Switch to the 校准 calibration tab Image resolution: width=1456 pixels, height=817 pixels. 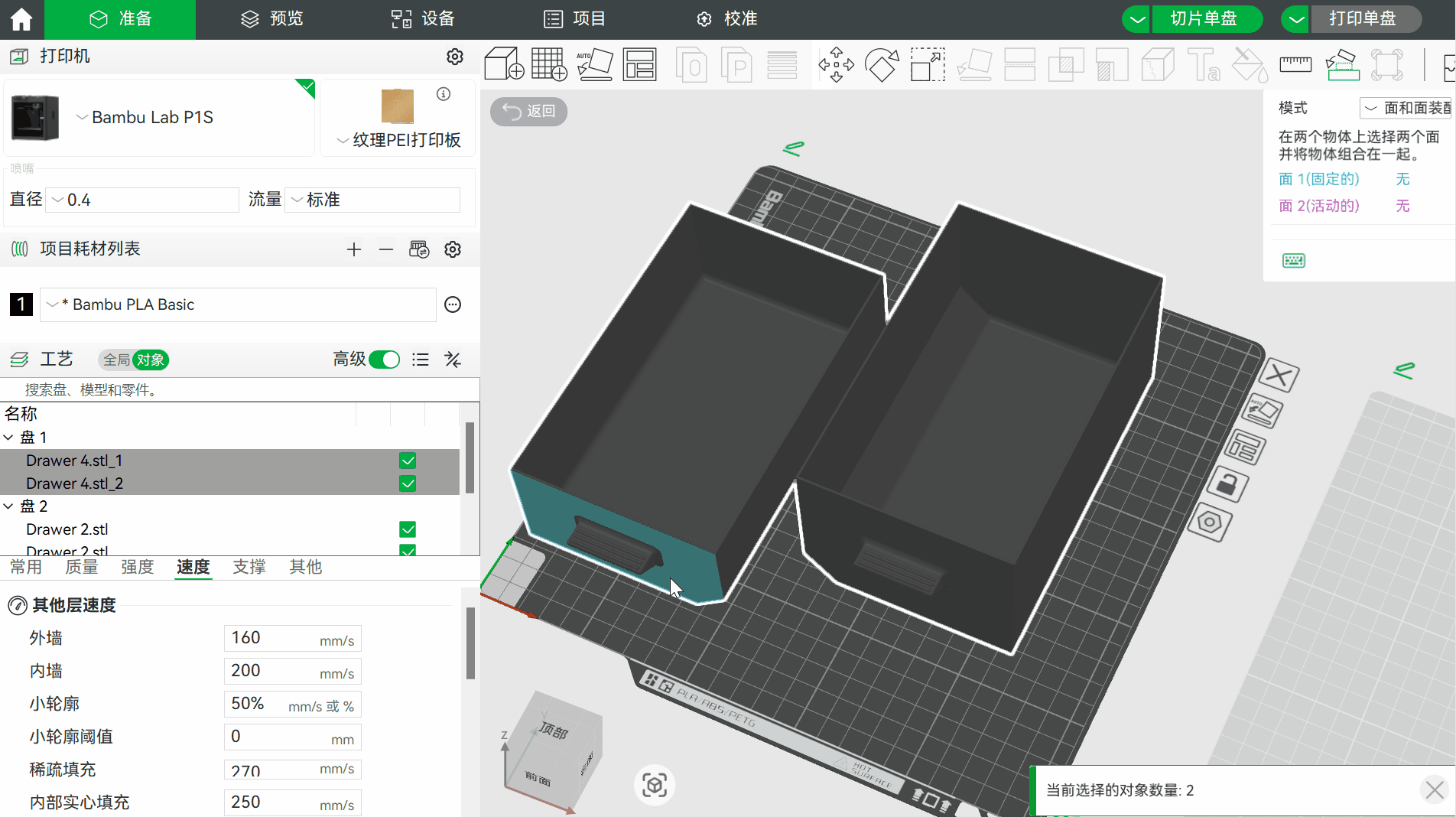coord(726,19)
